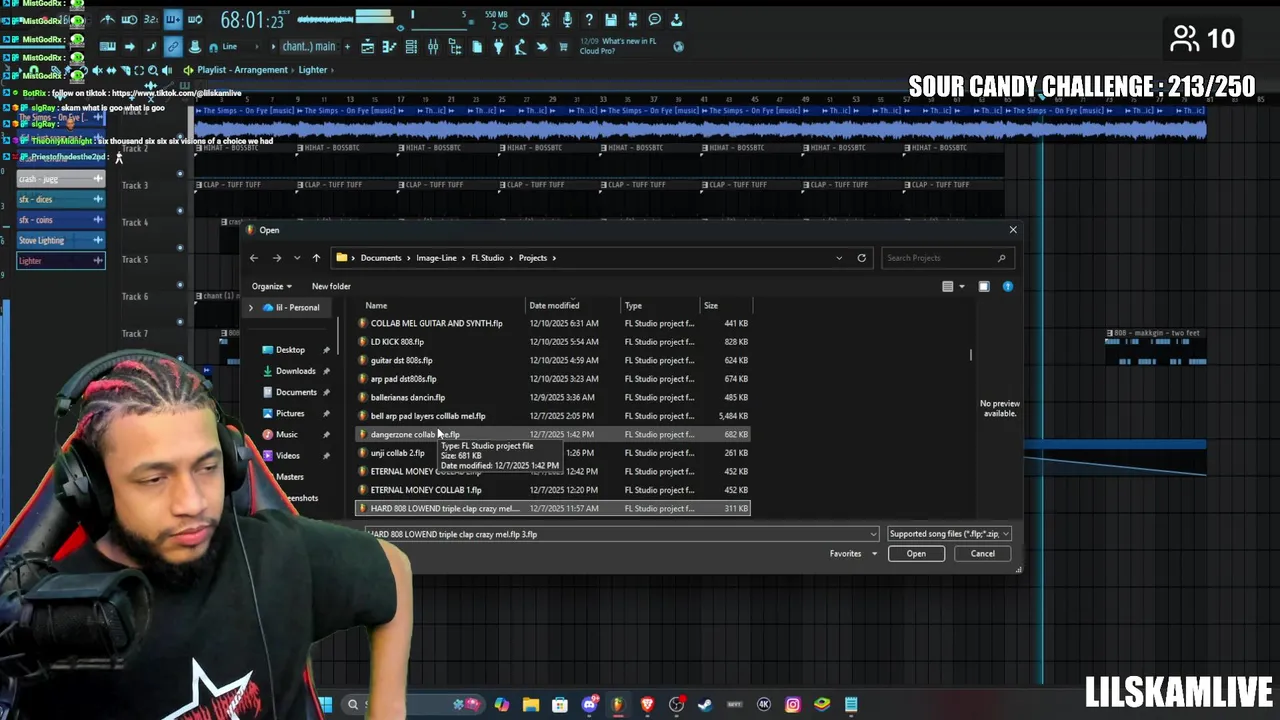1280x720 pixels.
Task: Click Back arrow in Open dialog
Action: point(254,258)
